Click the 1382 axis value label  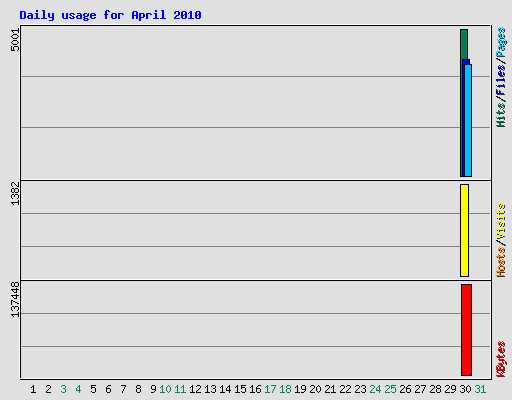click(15, 193)
